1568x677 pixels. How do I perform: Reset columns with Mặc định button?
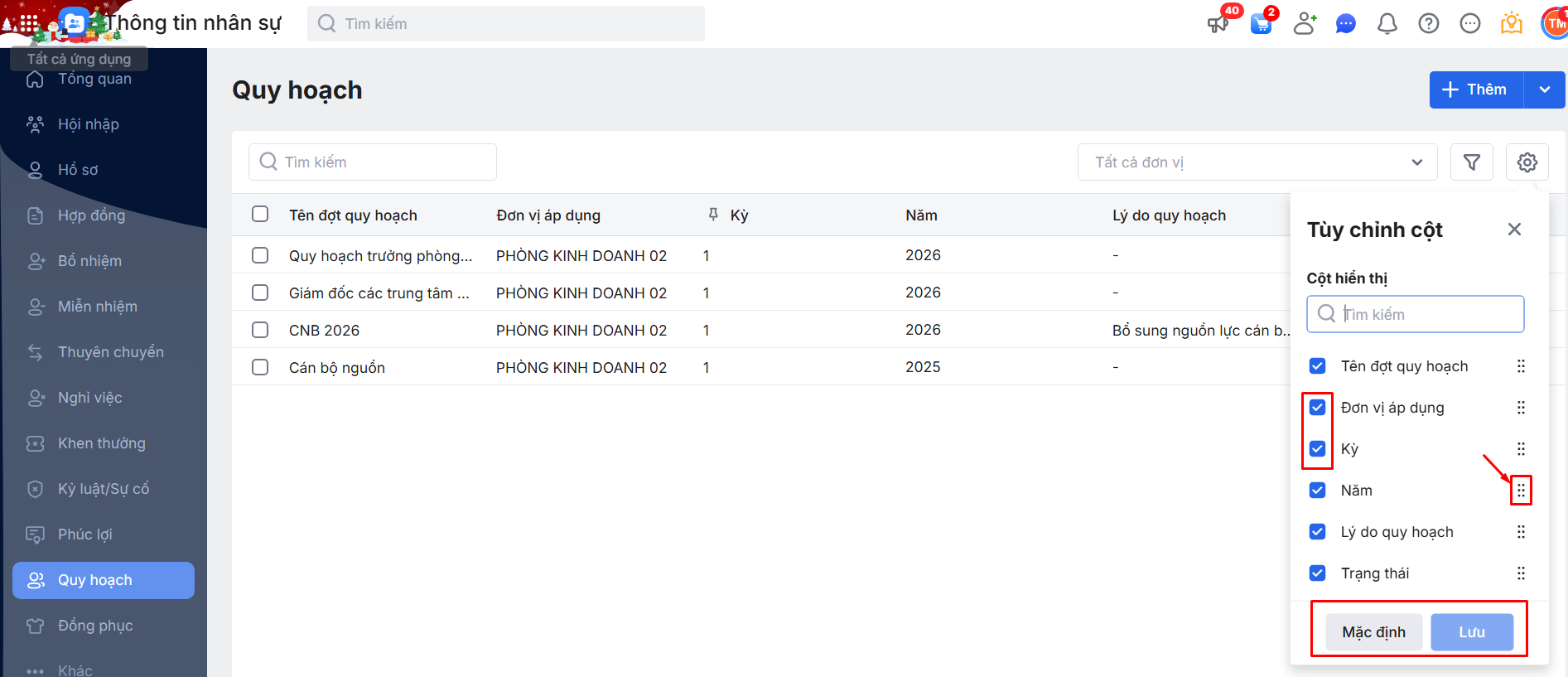coord(1373,632)
